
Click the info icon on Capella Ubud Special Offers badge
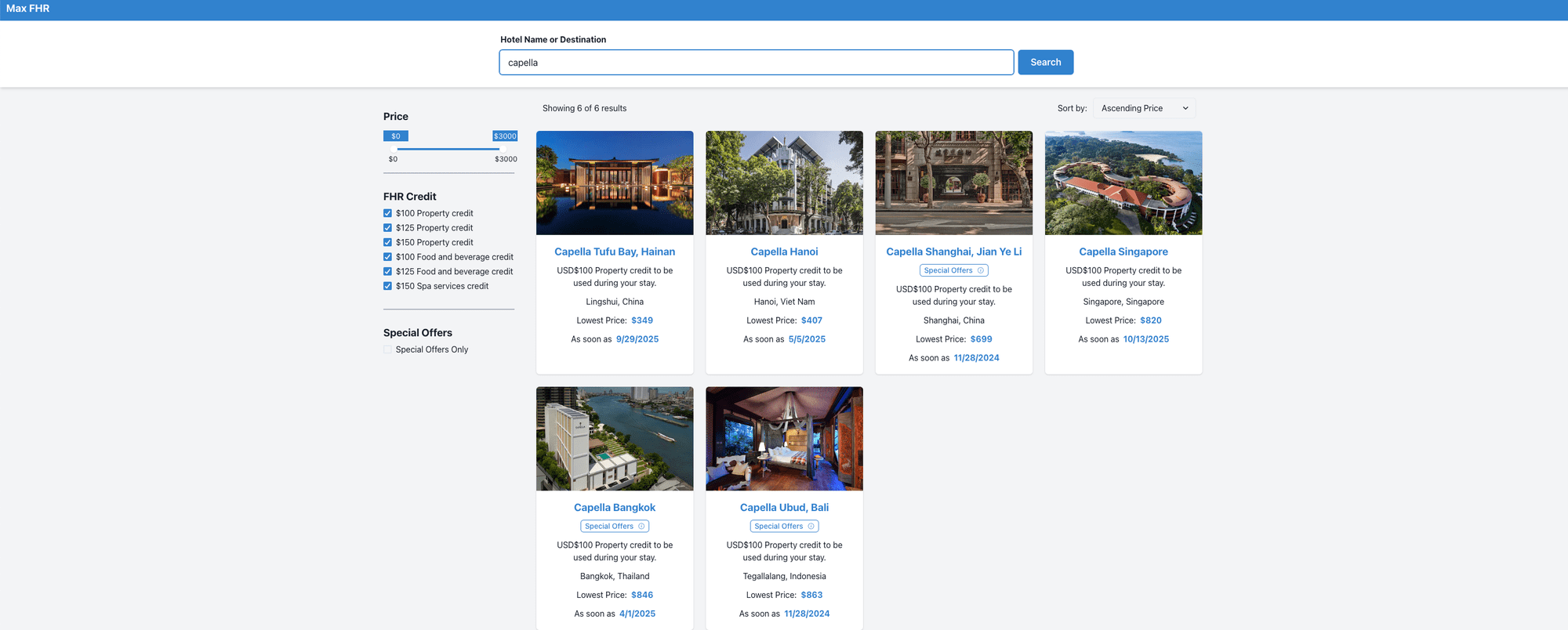pos(811,527)
